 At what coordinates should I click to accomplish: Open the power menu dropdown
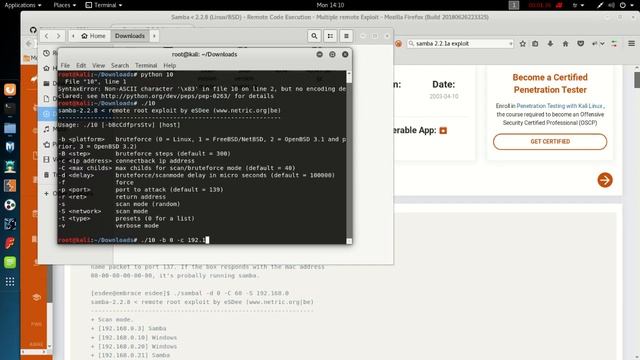pos(626,5)
